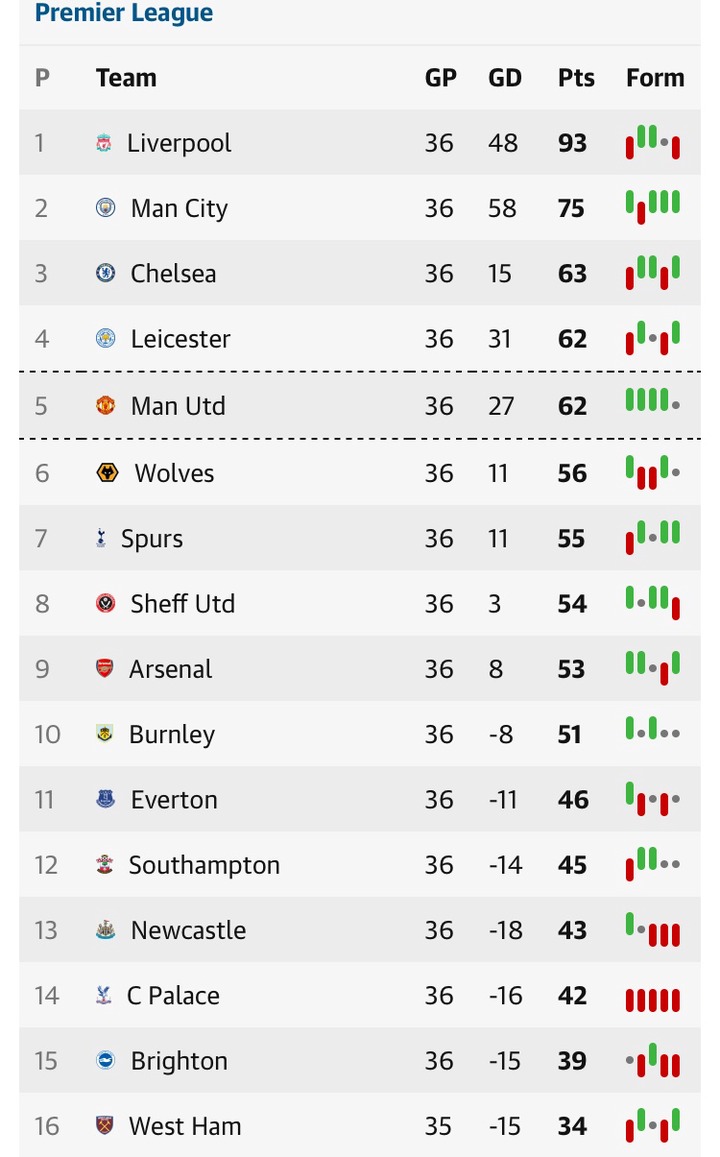Viewport: 720px width, 1157px height.
Task: Click the Leicester club crest
Action: click(x=105, y=339)
